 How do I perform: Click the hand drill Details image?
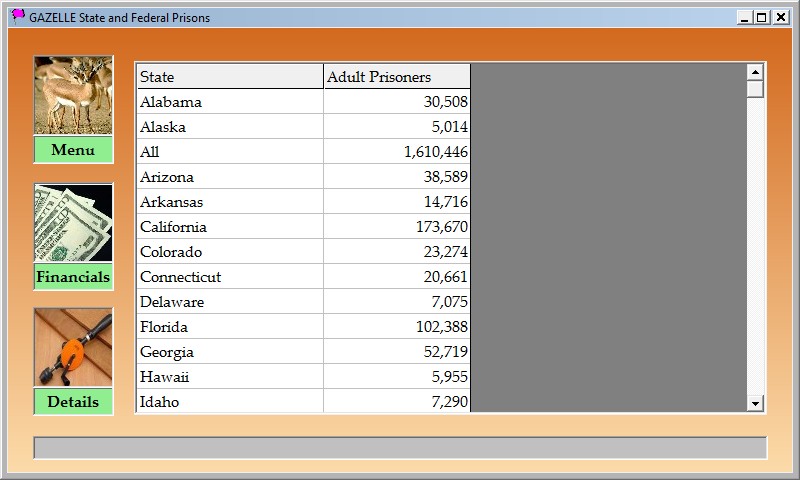pyautogui.click(x=73, y=348)
